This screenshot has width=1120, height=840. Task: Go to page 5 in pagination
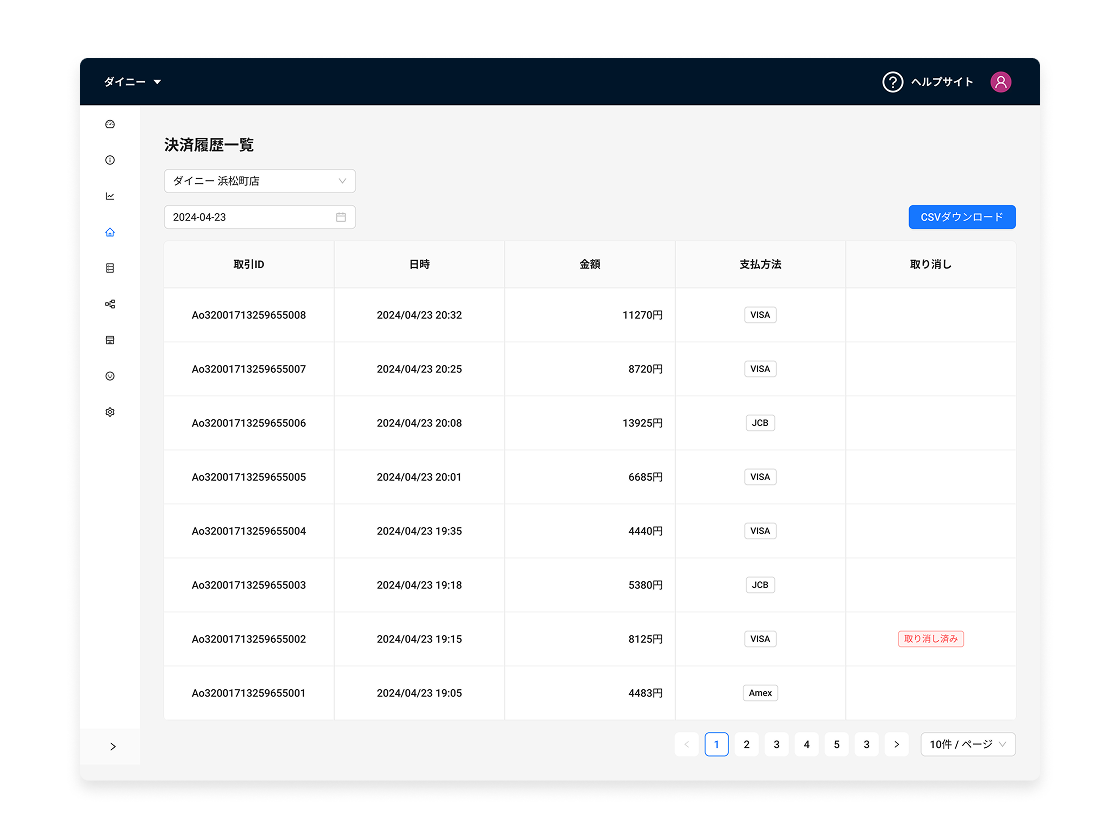pyautogui.click(x=836, y=744)
